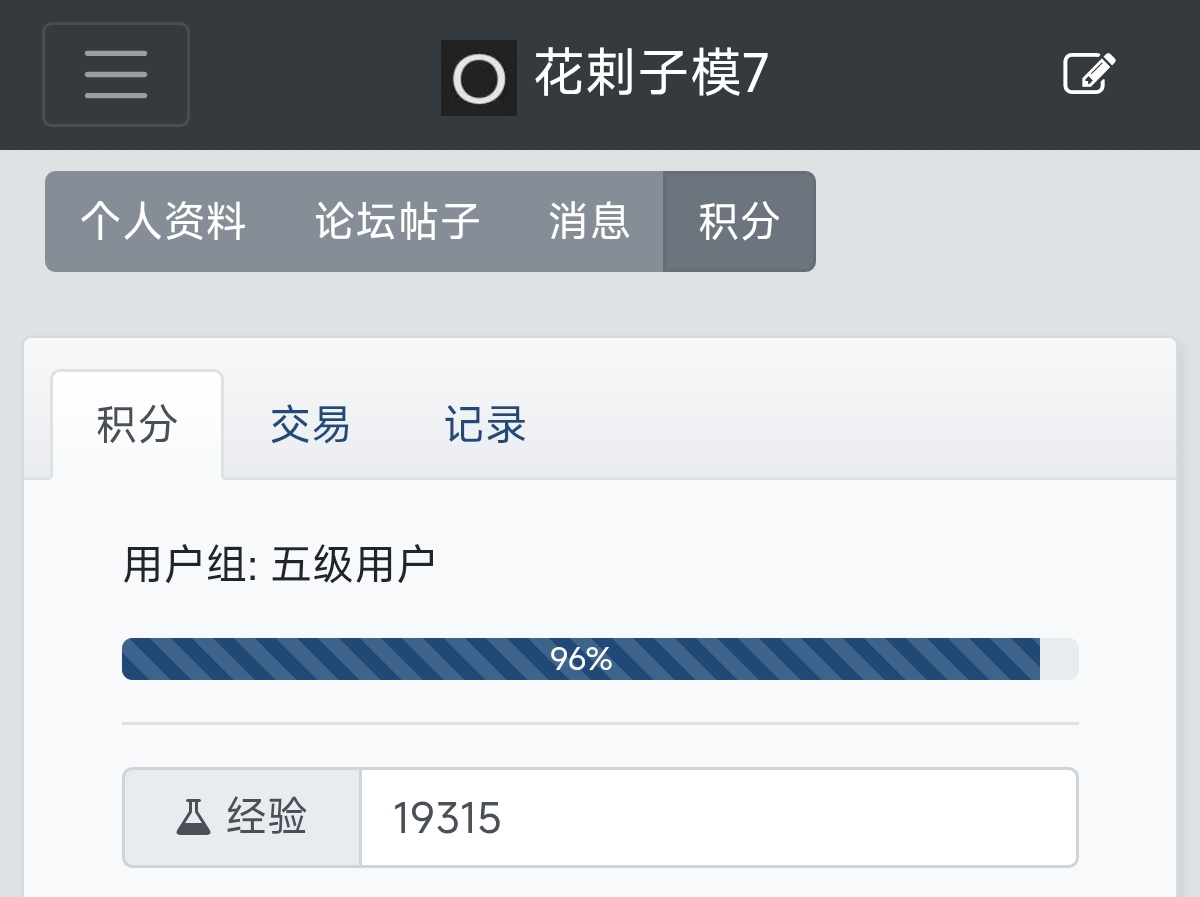Image resolution: width=1200 pixels, height=897 pixels.
Task: Open the 个人资料 navigation pill
Action: (x=163, y=222)
